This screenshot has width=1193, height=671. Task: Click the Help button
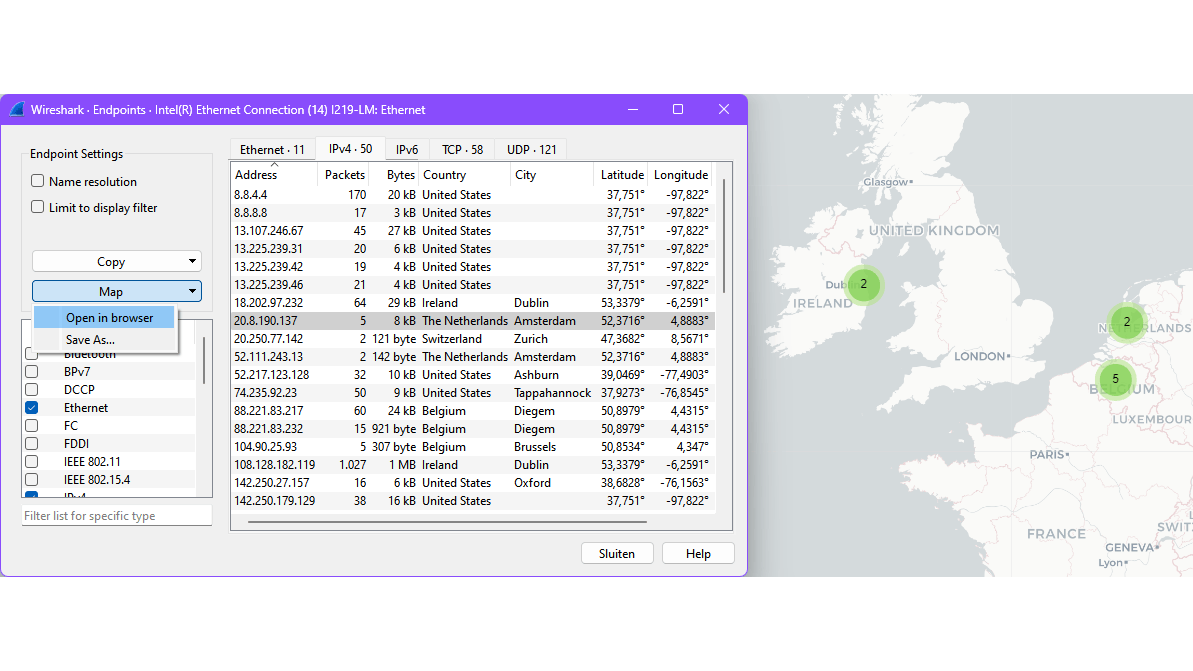(698, 554)
